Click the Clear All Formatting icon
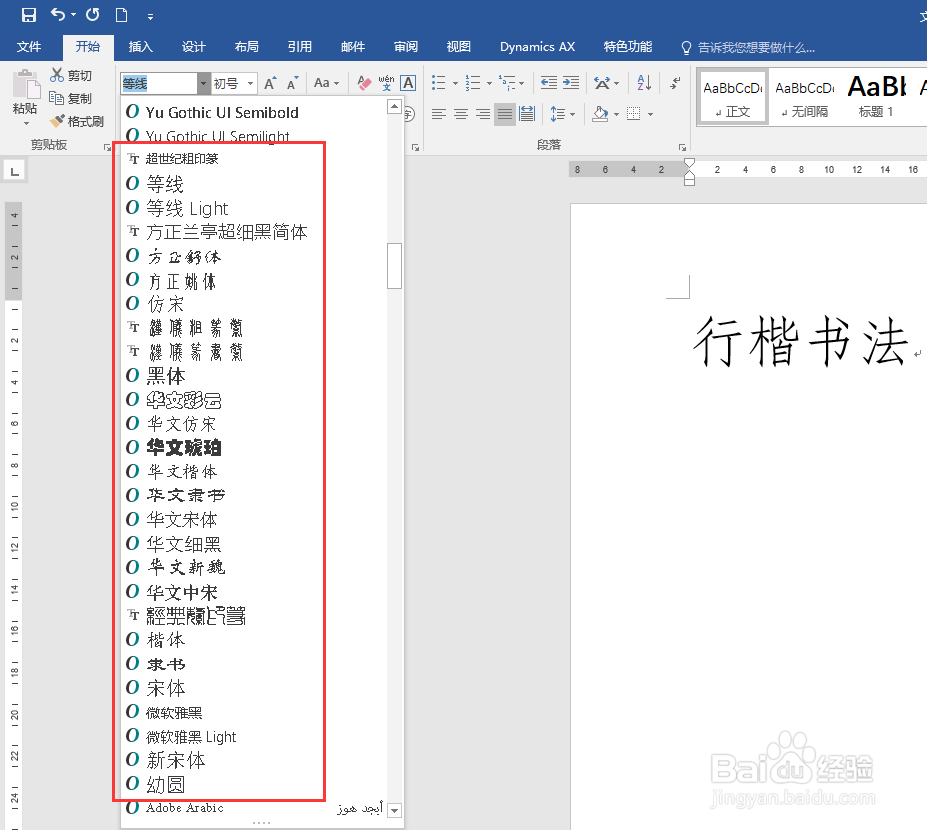 362,81
